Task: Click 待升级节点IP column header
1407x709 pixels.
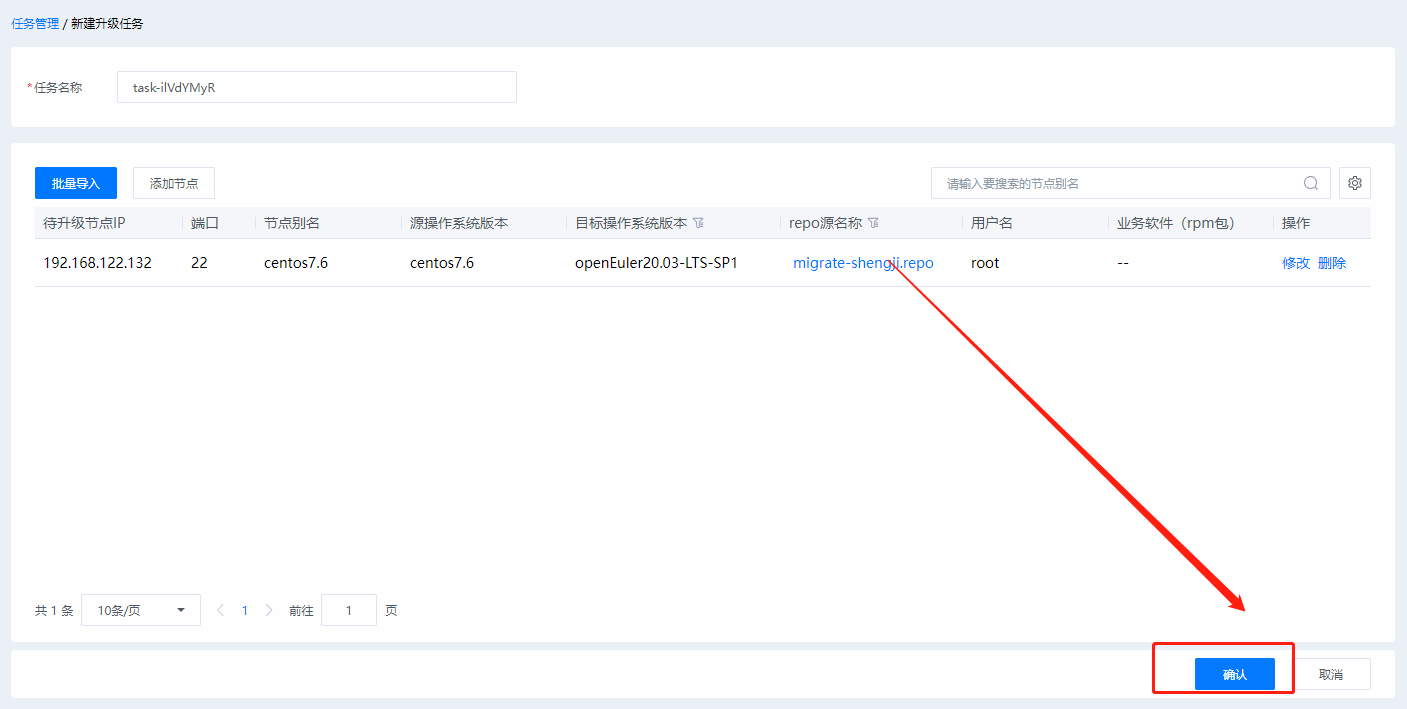Action: 84,223
